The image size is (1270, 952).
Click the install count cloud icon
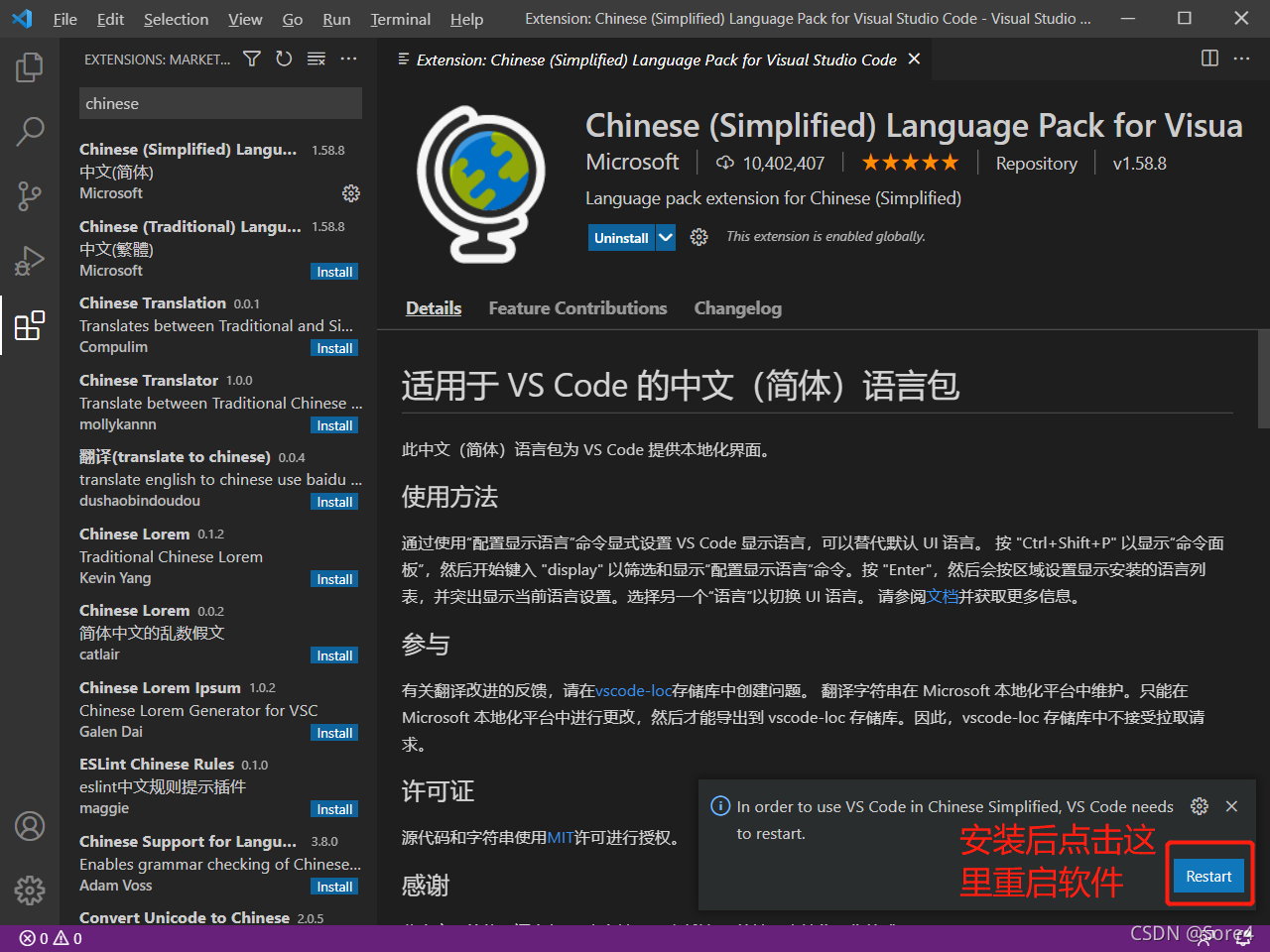(725, 163)
